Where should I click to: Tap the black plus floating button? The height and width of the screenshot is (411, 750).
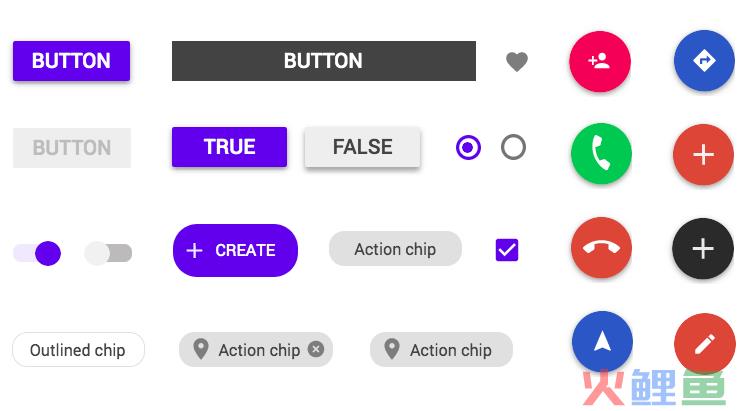[703, 249]
